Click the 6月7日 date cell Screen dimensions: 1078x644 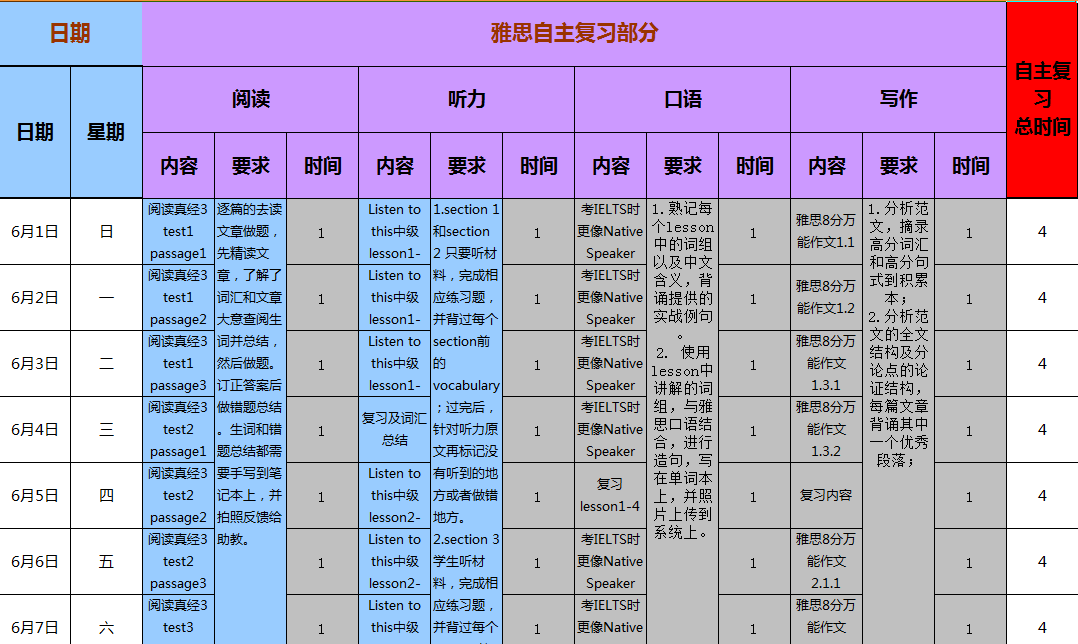[x=35, y=620]
